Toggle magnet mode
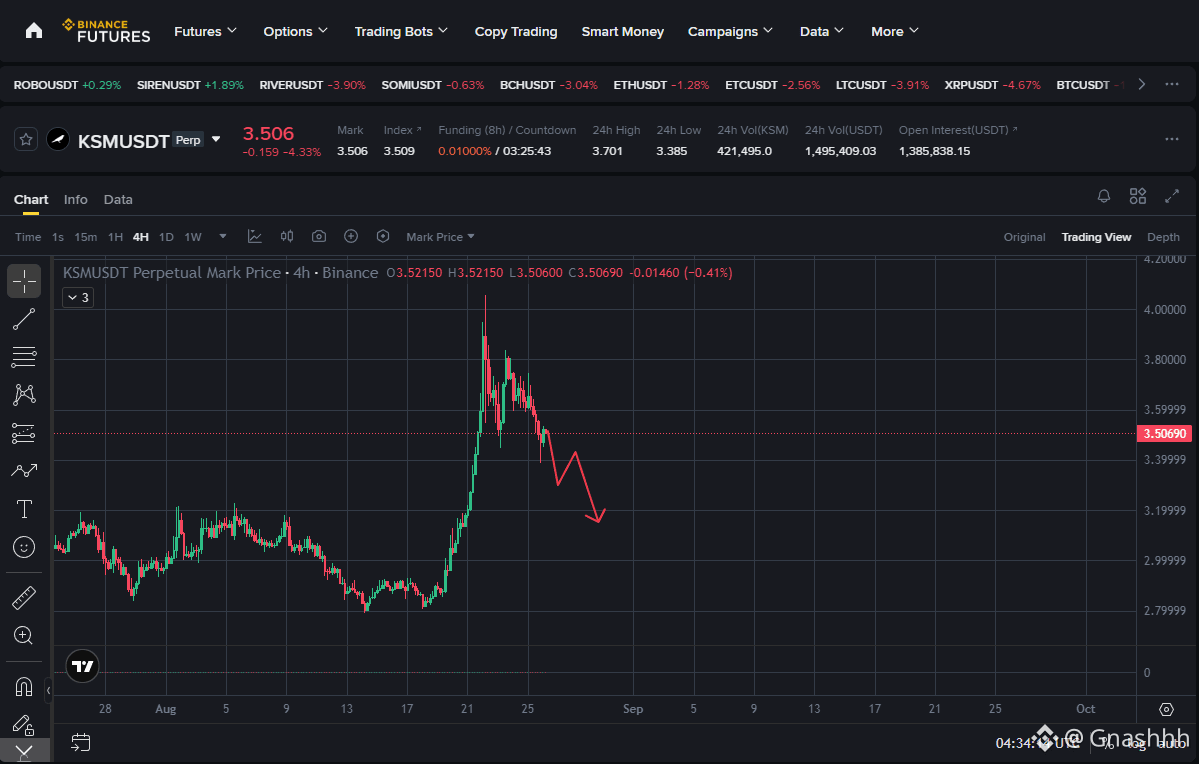 point(24,687)
